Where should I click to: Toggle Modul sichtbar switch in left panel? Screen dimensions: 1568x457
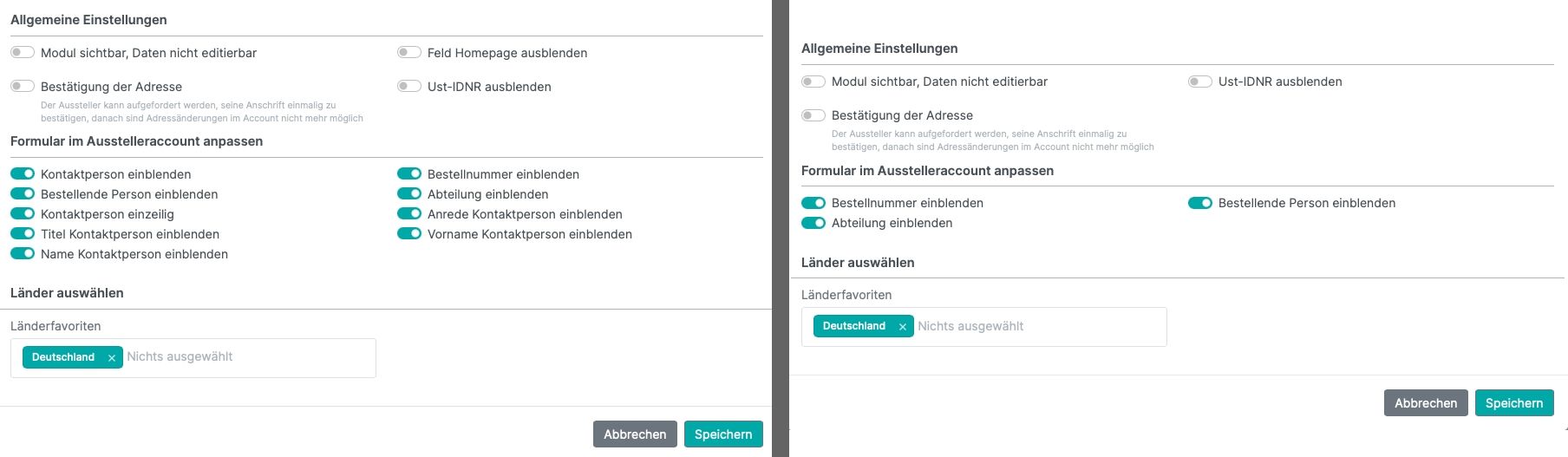pos(23,53)
